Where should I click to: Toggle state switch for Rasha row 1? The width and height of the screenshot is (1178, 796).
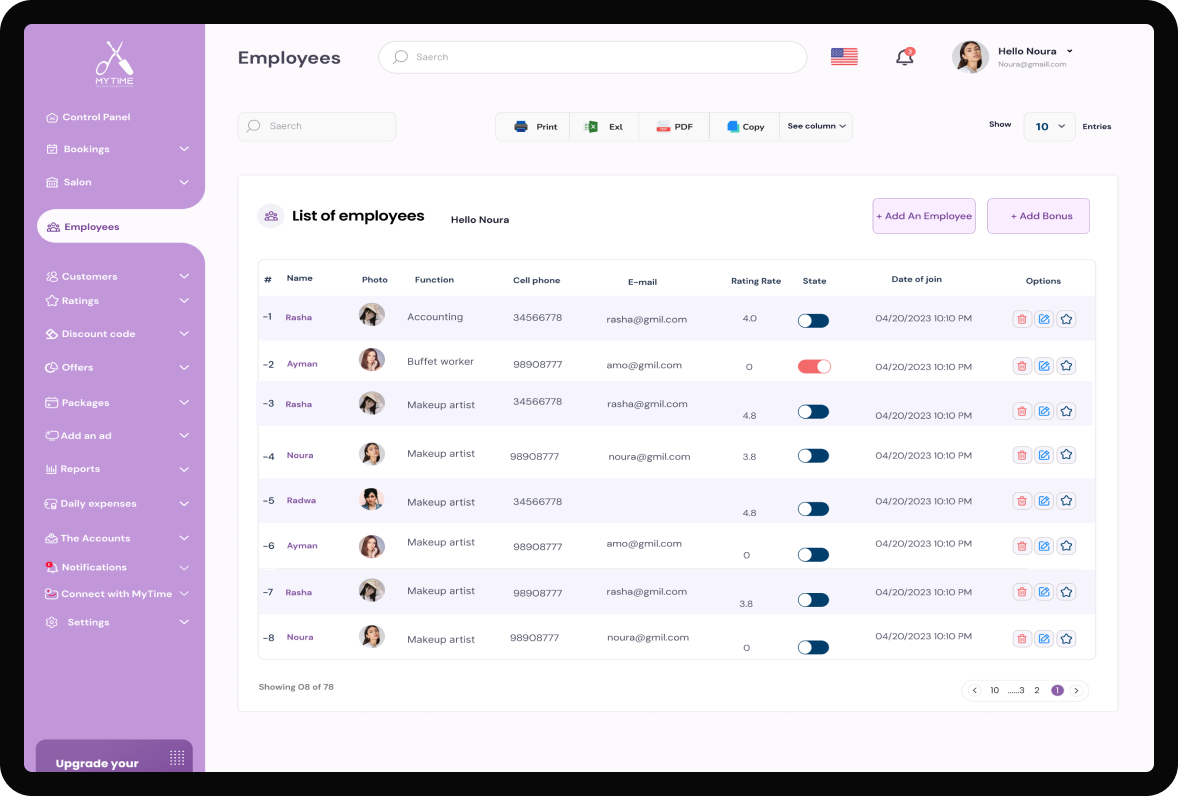pyautogui.click(x=813, y=321)
